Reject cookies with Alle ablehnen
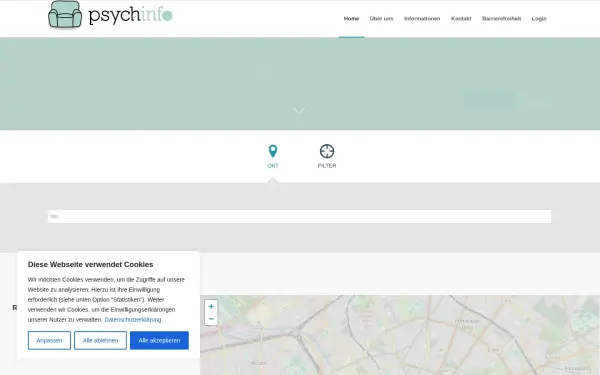The height and width of the screenshot is (375, 600). tap(100, 340)
